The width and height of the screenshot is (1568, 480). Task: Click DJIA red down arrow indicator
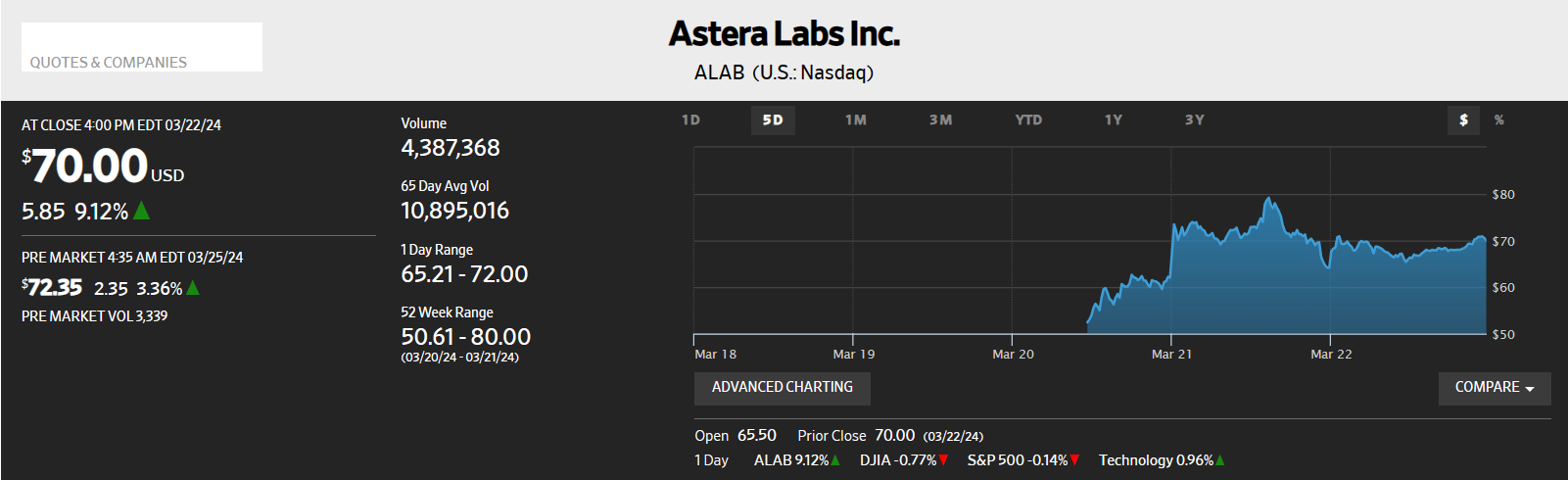(943, 459)
